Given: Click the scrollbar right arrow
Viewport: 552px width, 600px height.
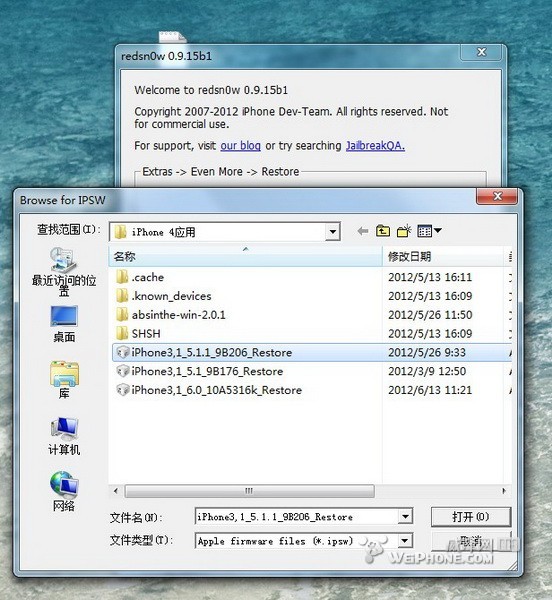Looking at the screenshot, I should pyautogui.click(x=504, y=491).
